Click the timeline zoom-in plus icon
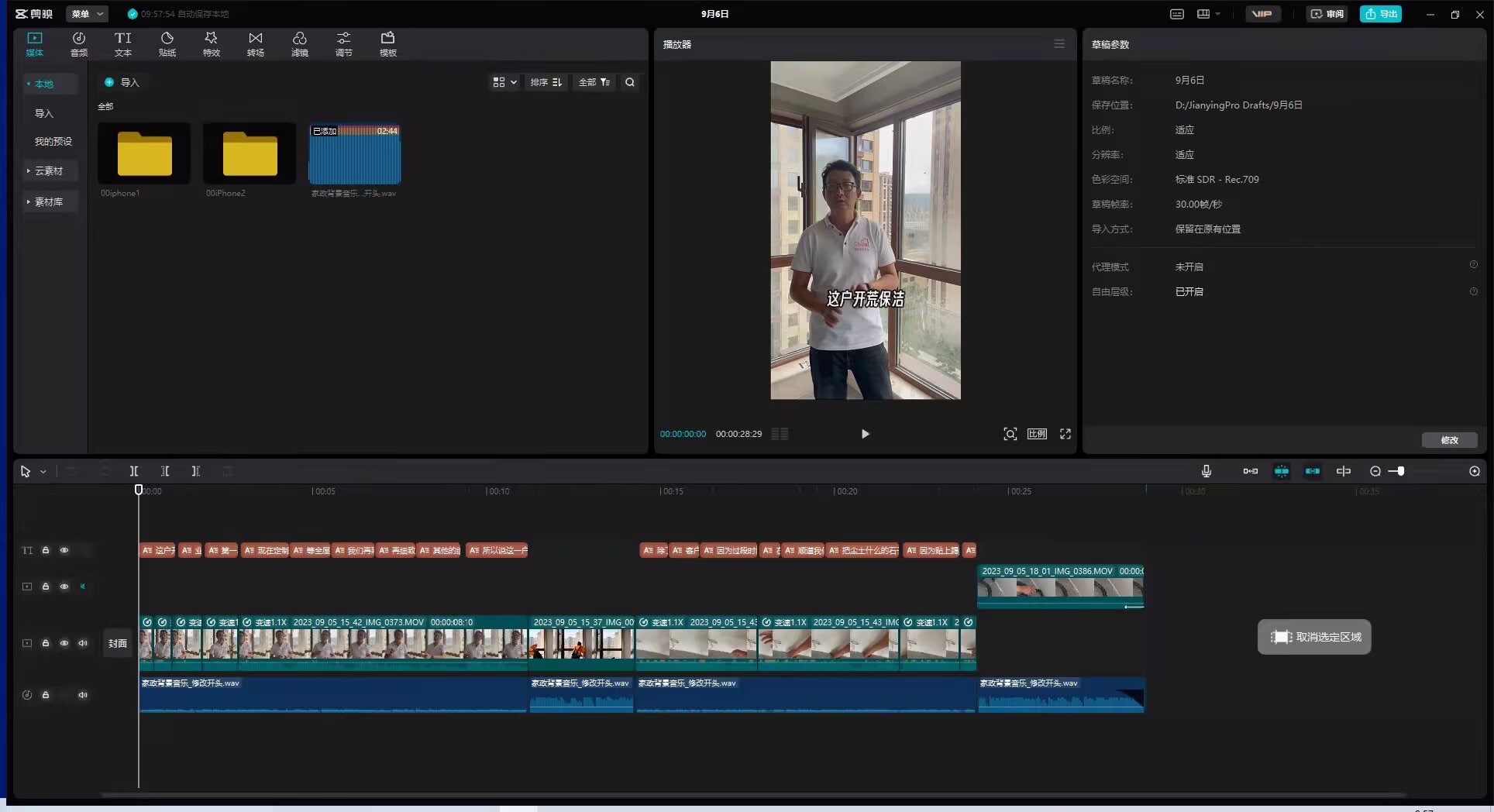The width and height of the screenshot is (1494, 812). tap(1474, 471)
